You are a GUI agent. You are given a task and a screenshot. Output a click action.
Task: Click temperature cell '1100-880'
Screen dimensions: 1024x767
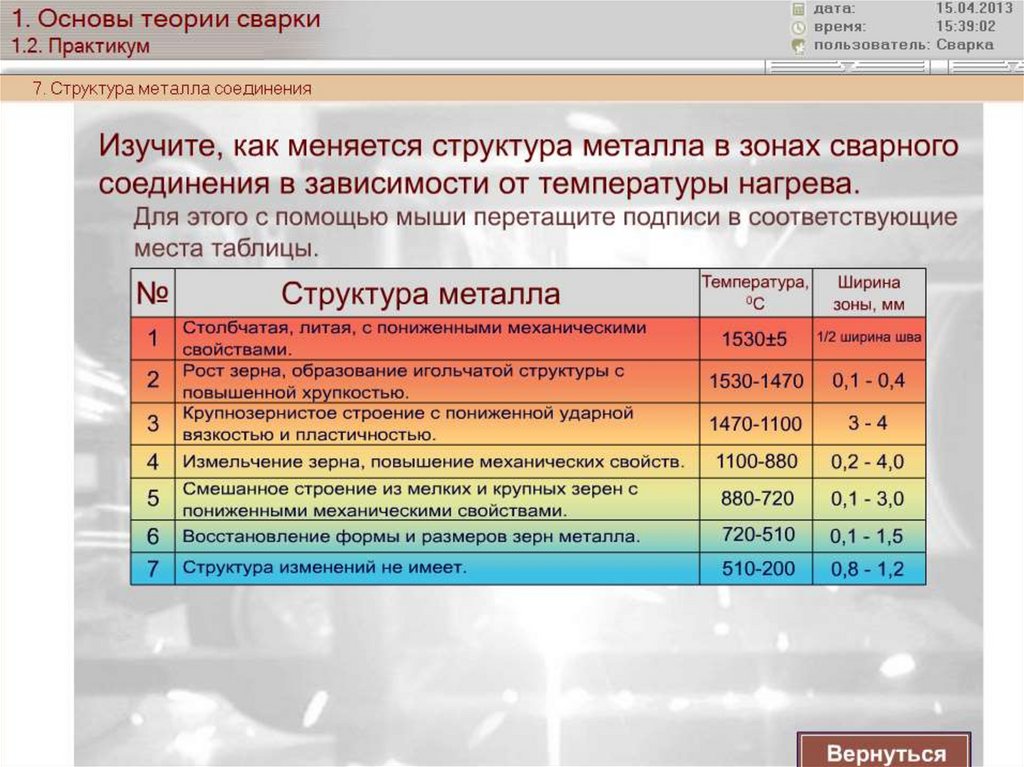click(x=756, y=461)
